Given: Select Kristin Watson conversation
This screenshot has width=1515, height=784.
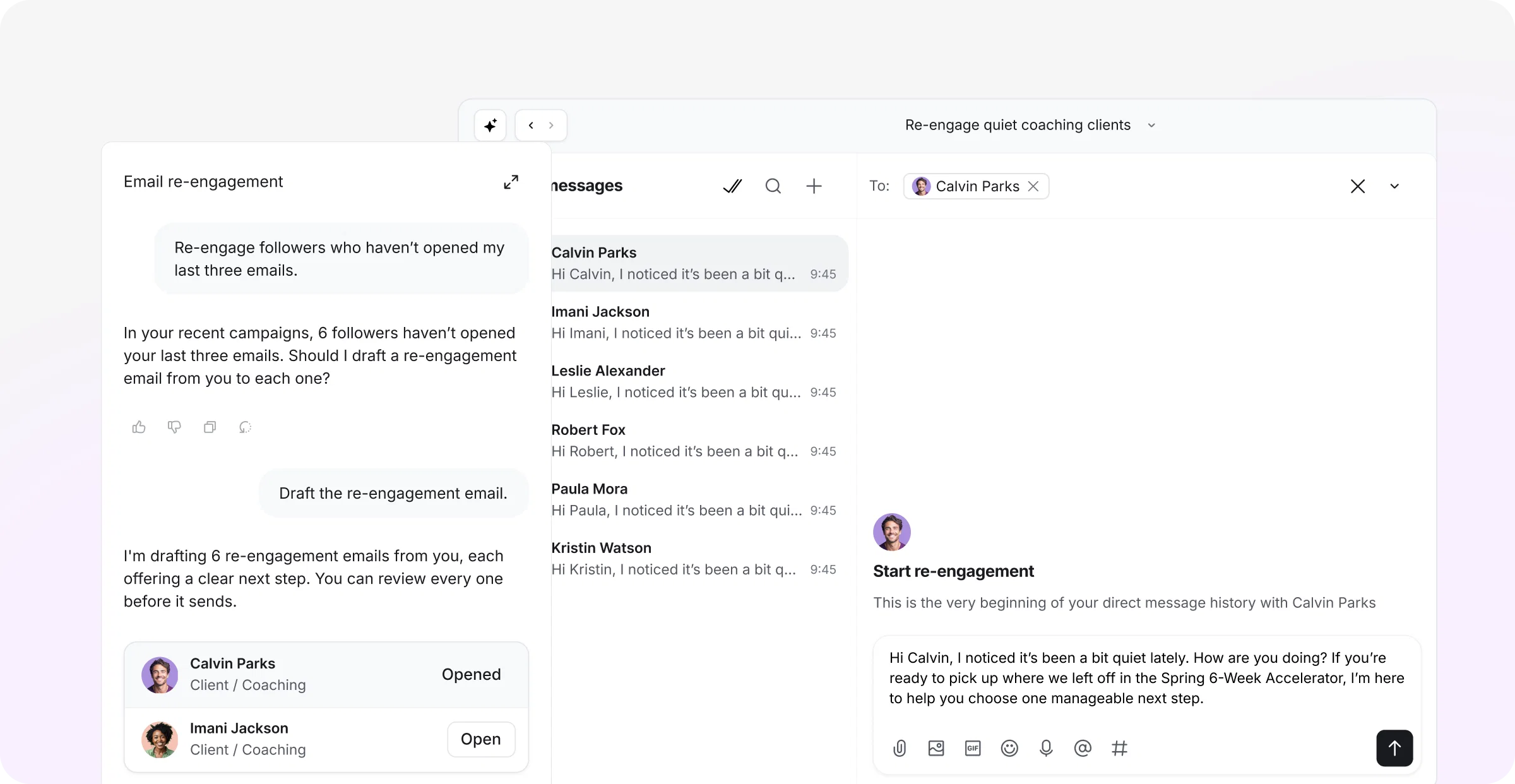Looking at the screenshot, I should [699, 559].
